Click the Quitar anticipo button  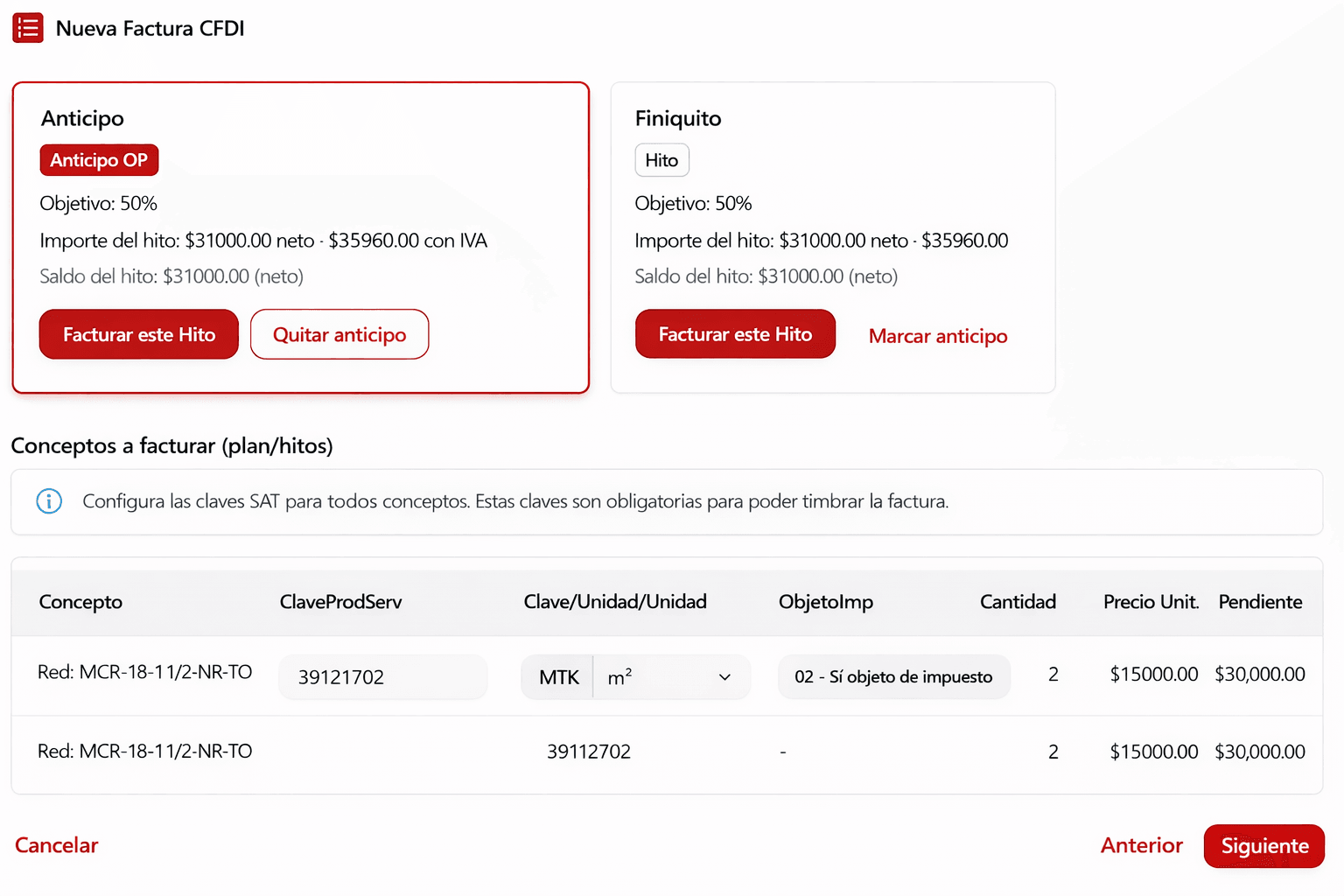pos(339,334)
